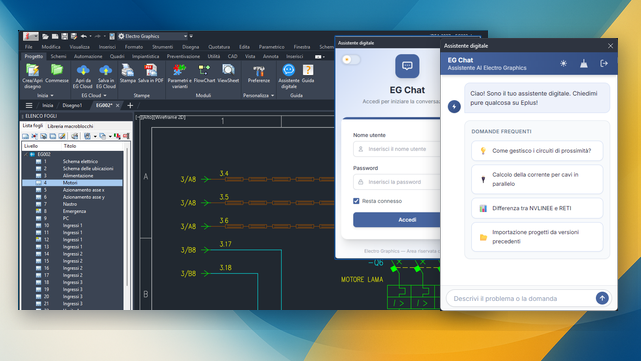Click the open file icon in quick access bar
641x361 pixels.
45,36
